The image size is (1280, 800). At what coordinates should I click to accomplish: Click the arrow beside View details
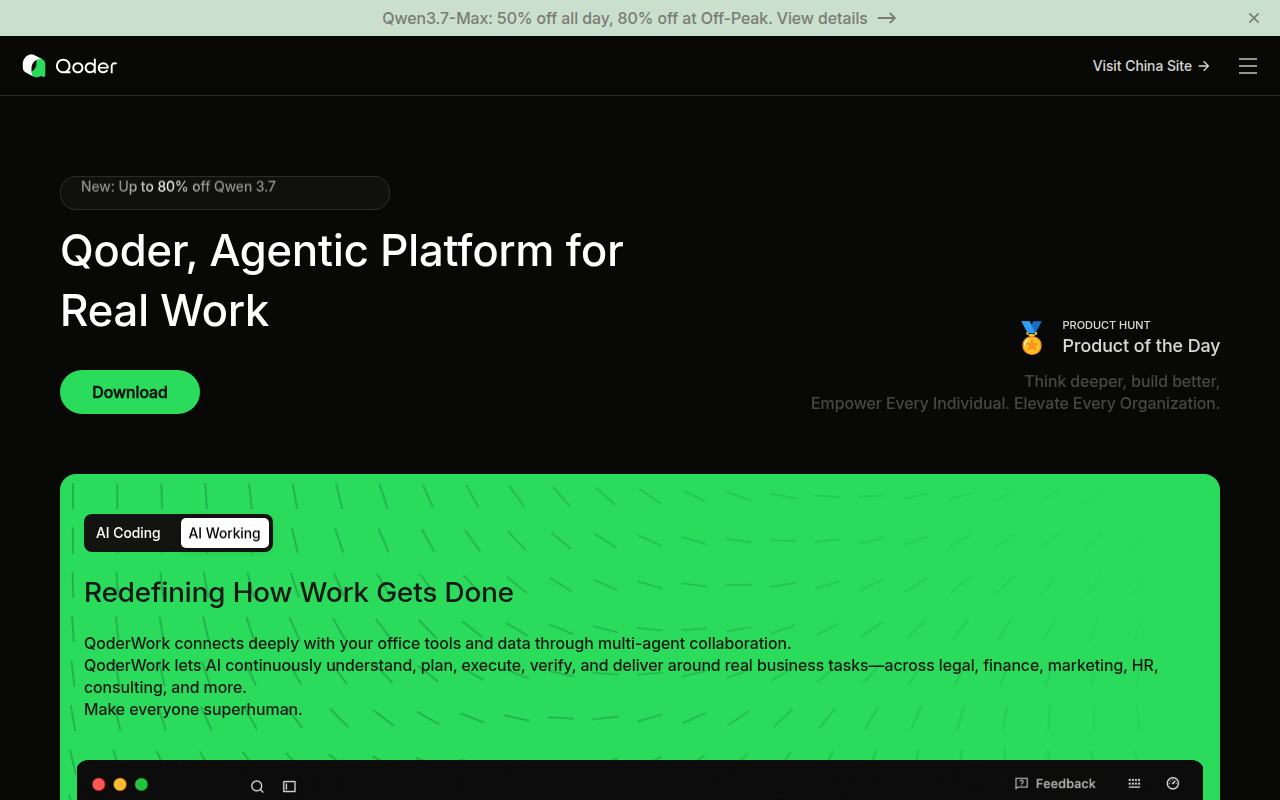(x=887, y=18)
